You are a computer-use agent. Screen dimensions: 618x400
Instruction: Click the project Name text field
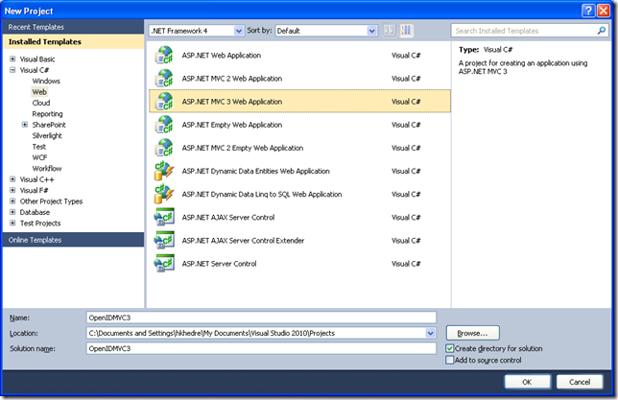click(x=260, y=317)
